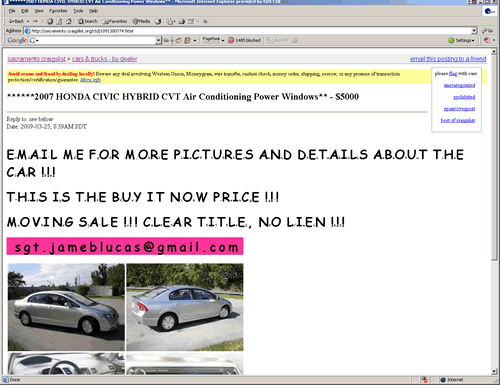Open the View menu
500x389 pixels.
click(x=39, y=11)
